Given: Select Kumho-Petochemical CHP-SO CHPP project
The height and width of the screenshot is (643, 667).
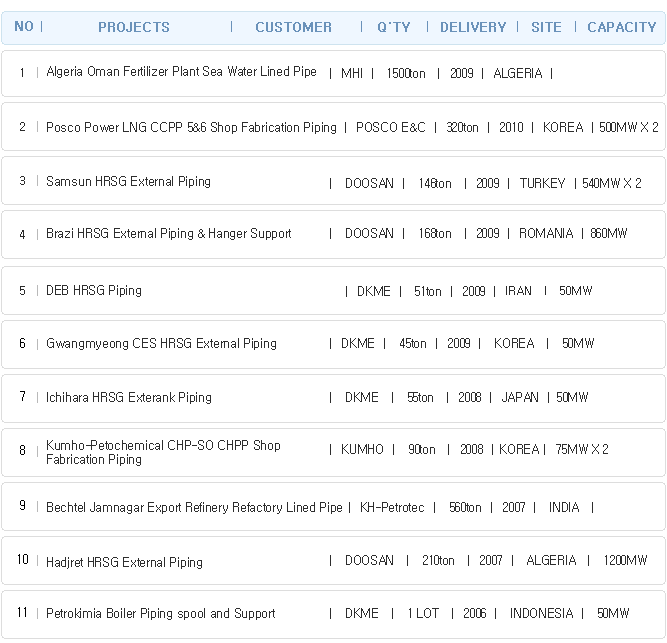Looking at the screenshot, I should pyautogui.click(x=334, y=452).
